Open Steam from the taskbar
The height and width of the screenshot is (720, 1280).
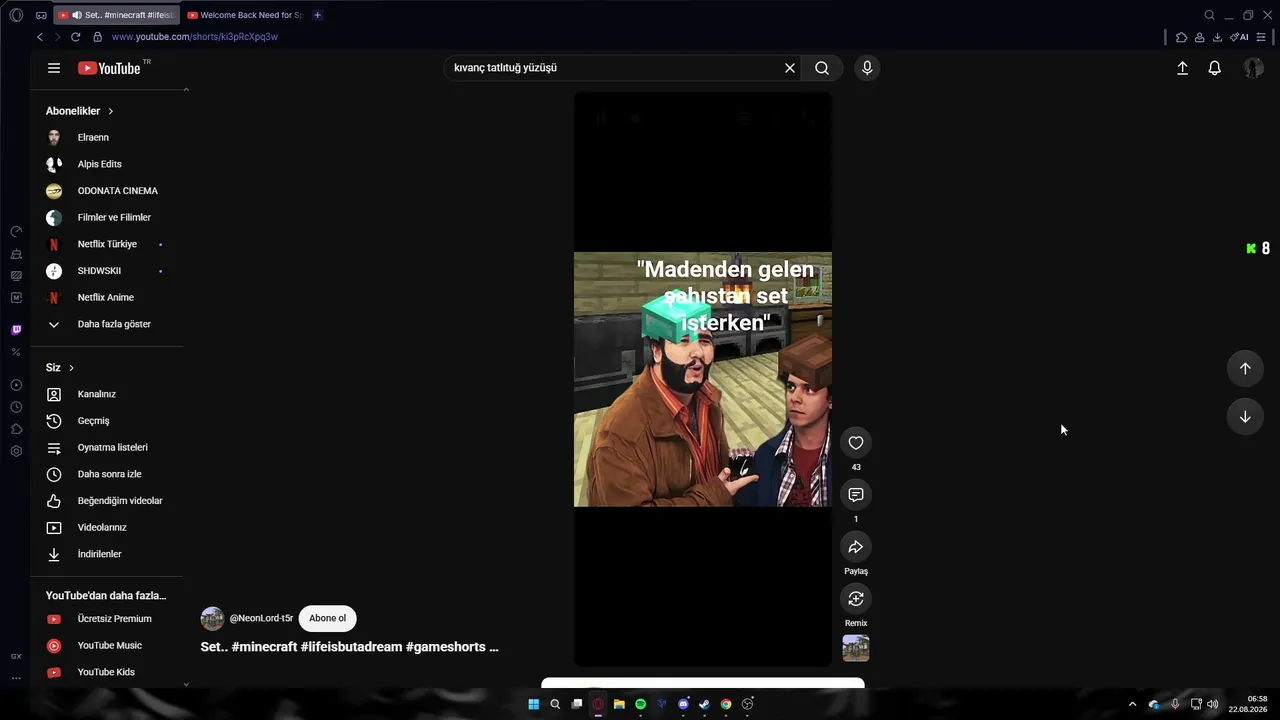(705, 704)
